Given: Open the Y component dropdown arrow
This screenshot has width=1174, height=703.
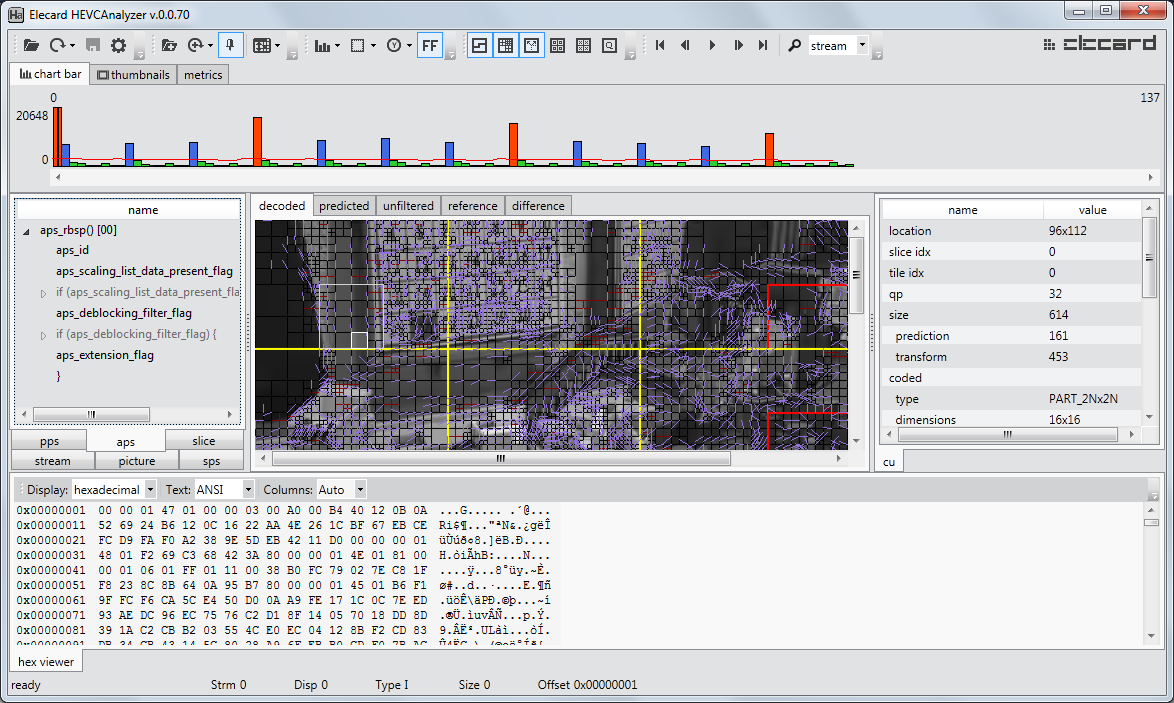Looking at the screenshot, I should (x=410, y=46).
